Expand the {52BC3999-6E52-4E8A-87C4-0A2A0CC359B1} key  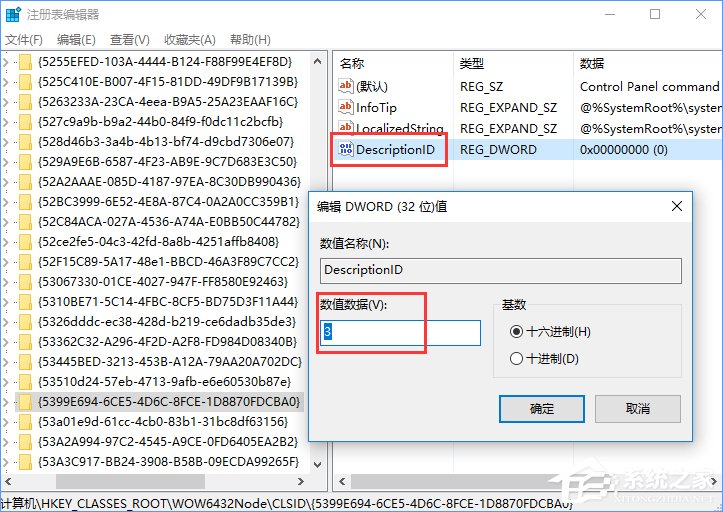[6, 202]
